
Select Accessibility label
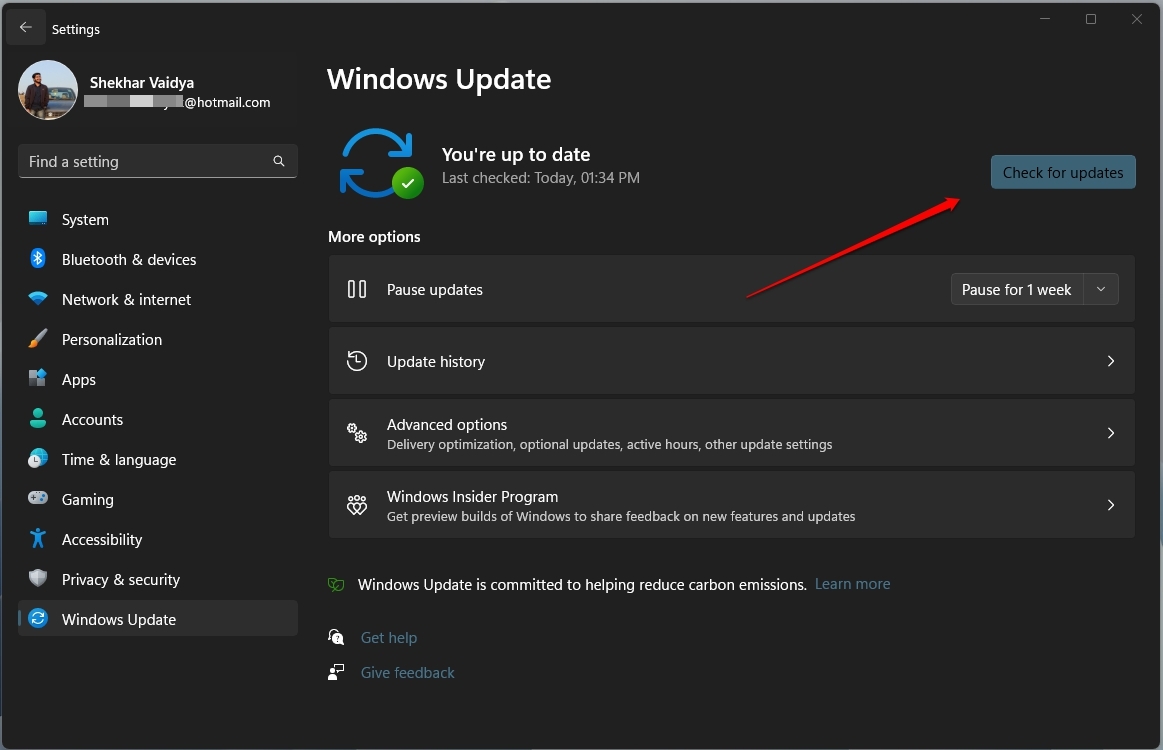(102, 540)
